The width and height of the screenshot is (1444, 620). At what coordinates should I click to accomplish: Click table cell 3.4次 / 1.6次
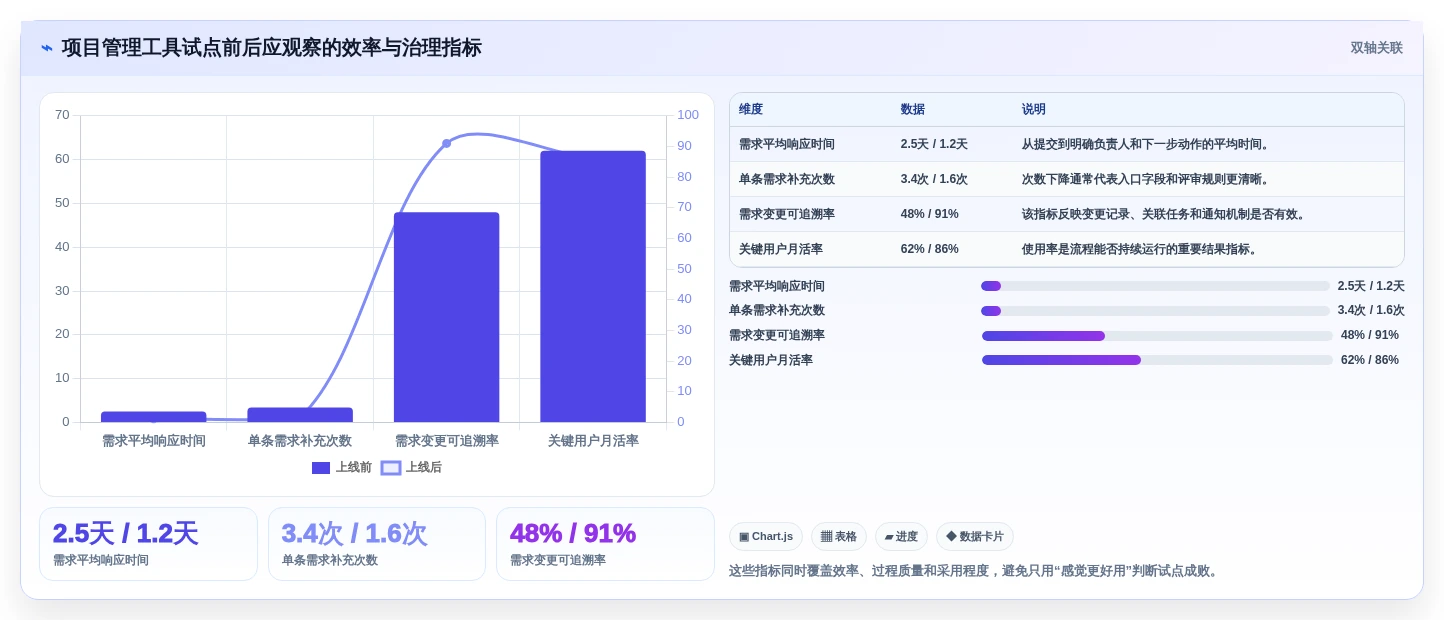[x=934, y=179]
